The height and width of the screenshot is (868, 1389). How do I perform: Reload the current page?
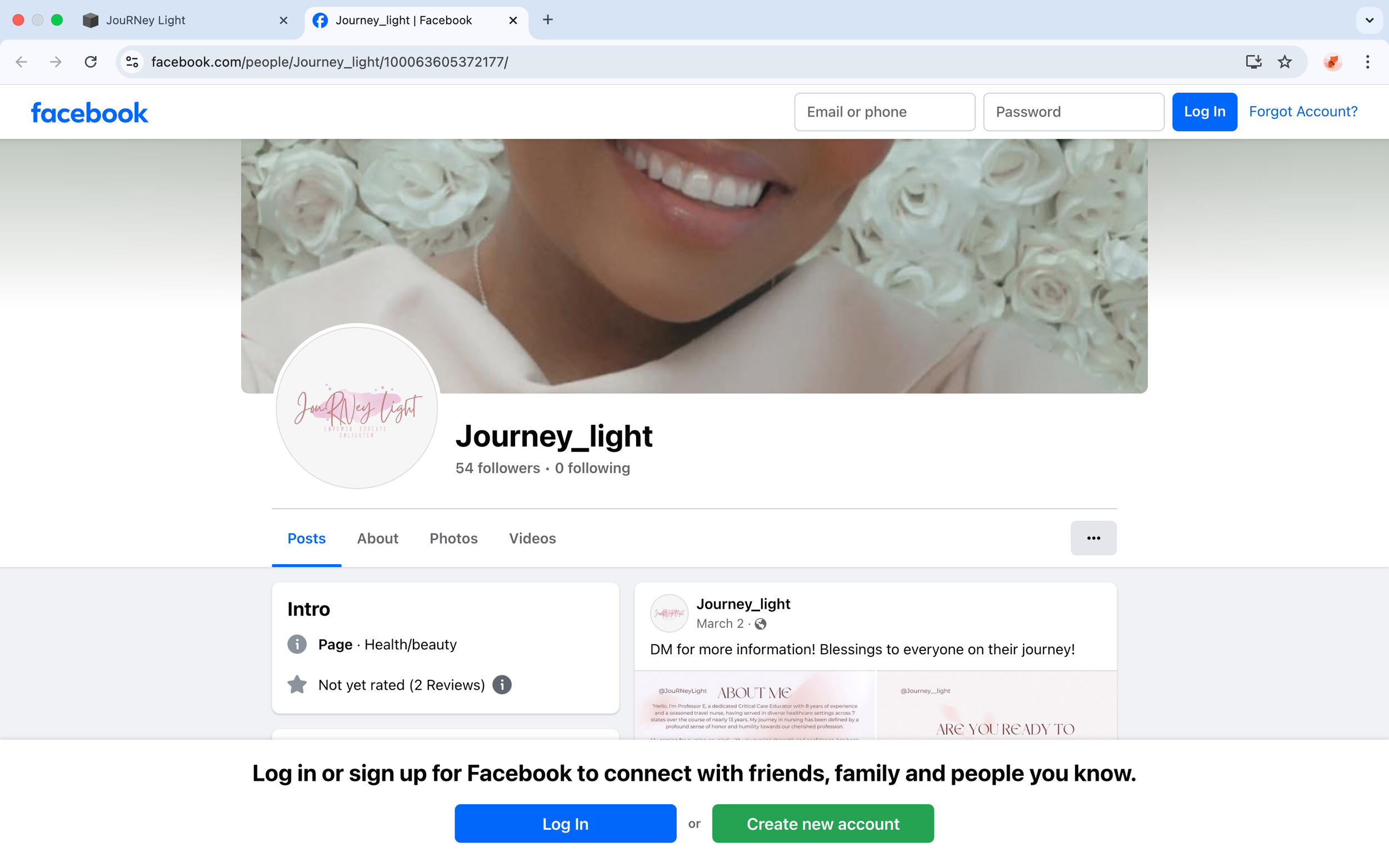pos(91,62)
